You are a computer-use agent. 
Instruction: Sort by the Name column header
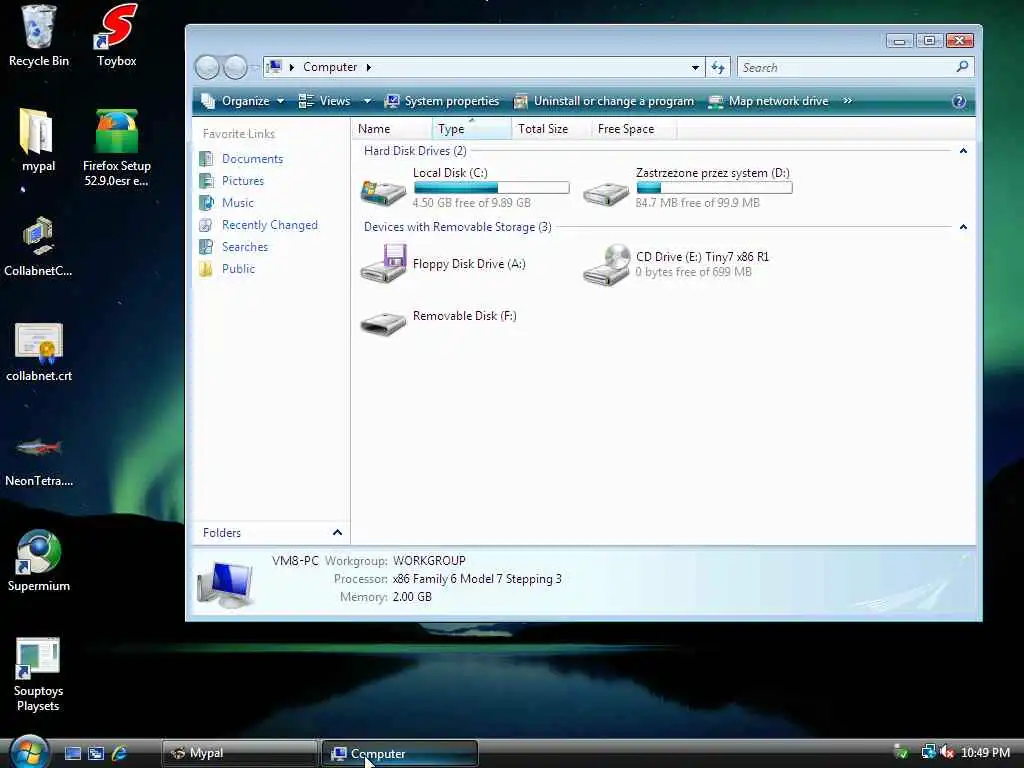pos(392,129)
